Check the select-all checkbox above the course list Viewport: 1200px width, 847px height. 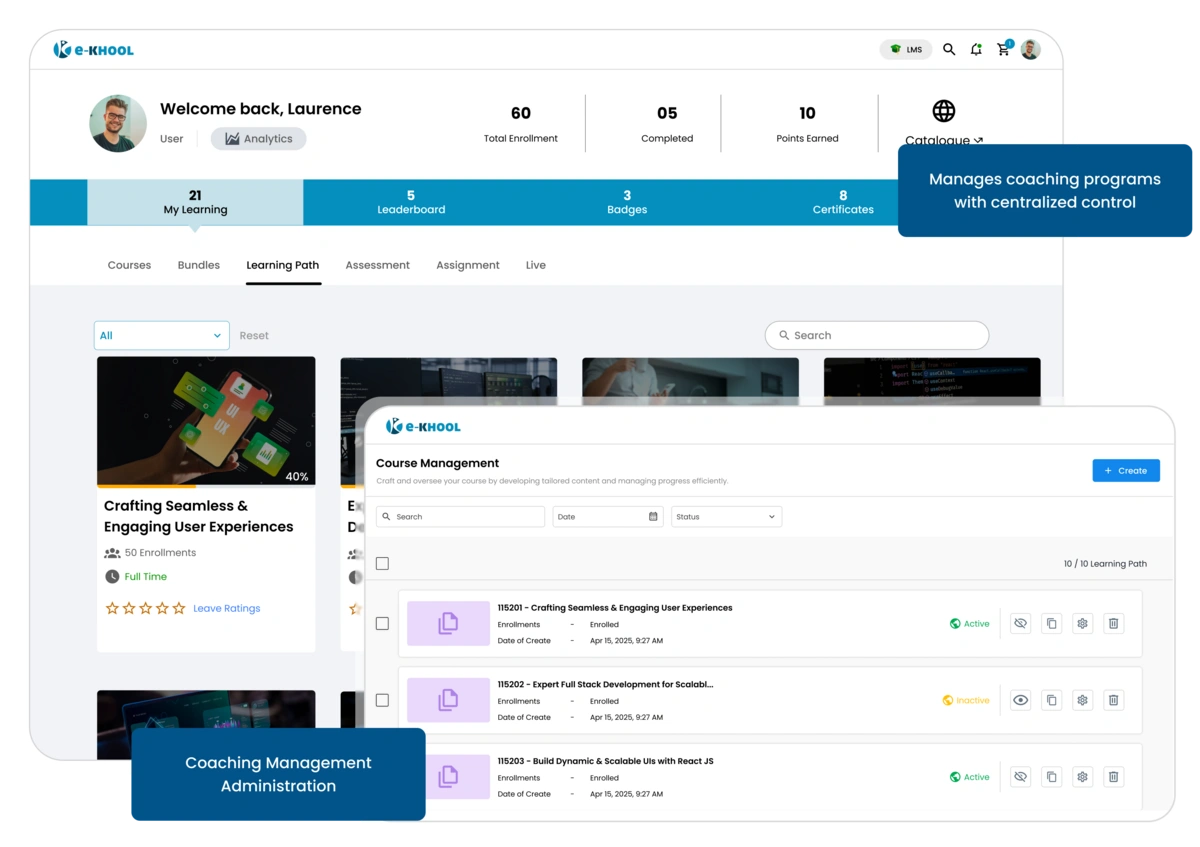(381, 563)
